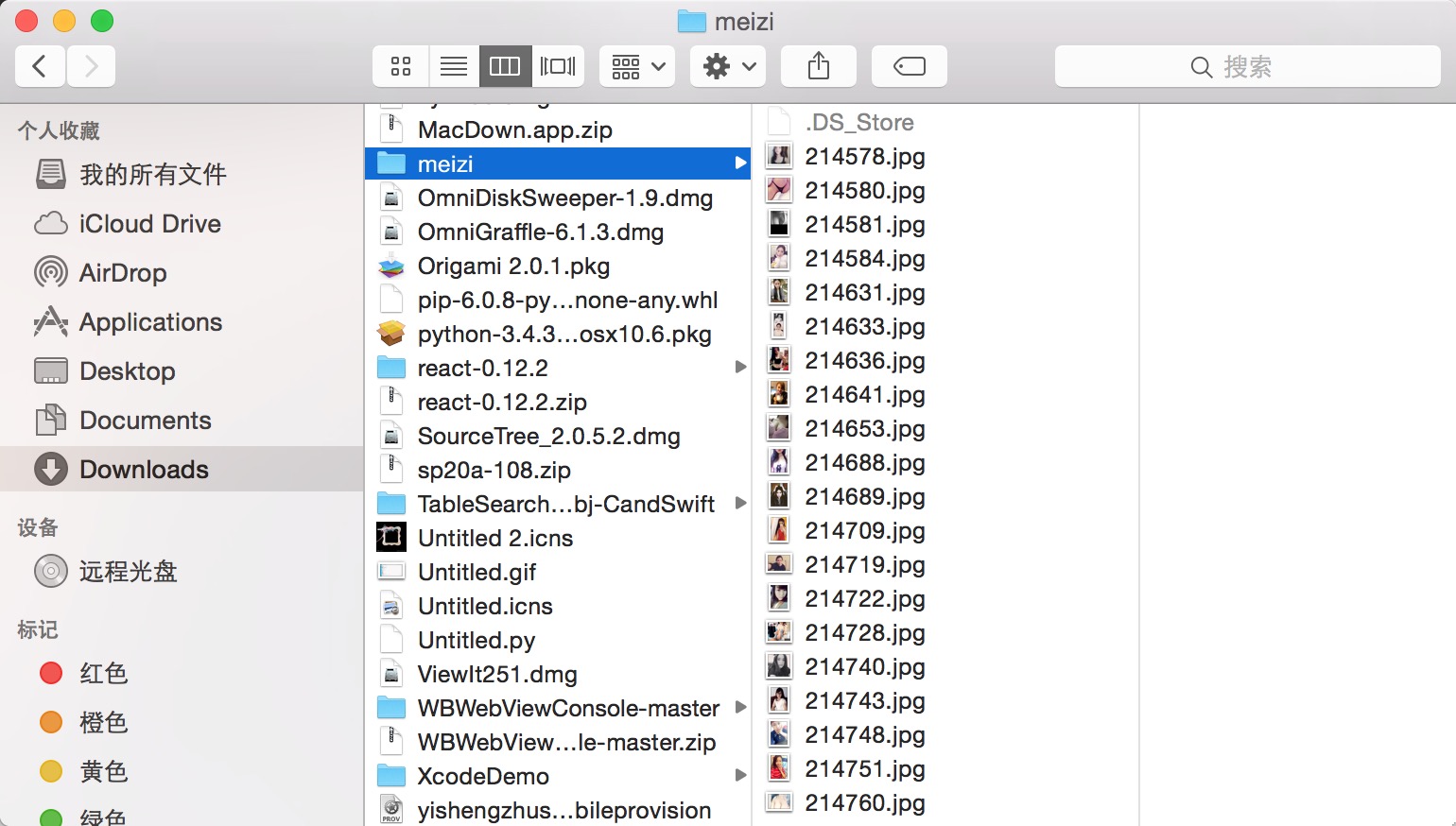Expand the XcodeDemo folder arrow
Image resolution: width=1456 pixels, height=826 pixels.
tap(741, 776)
